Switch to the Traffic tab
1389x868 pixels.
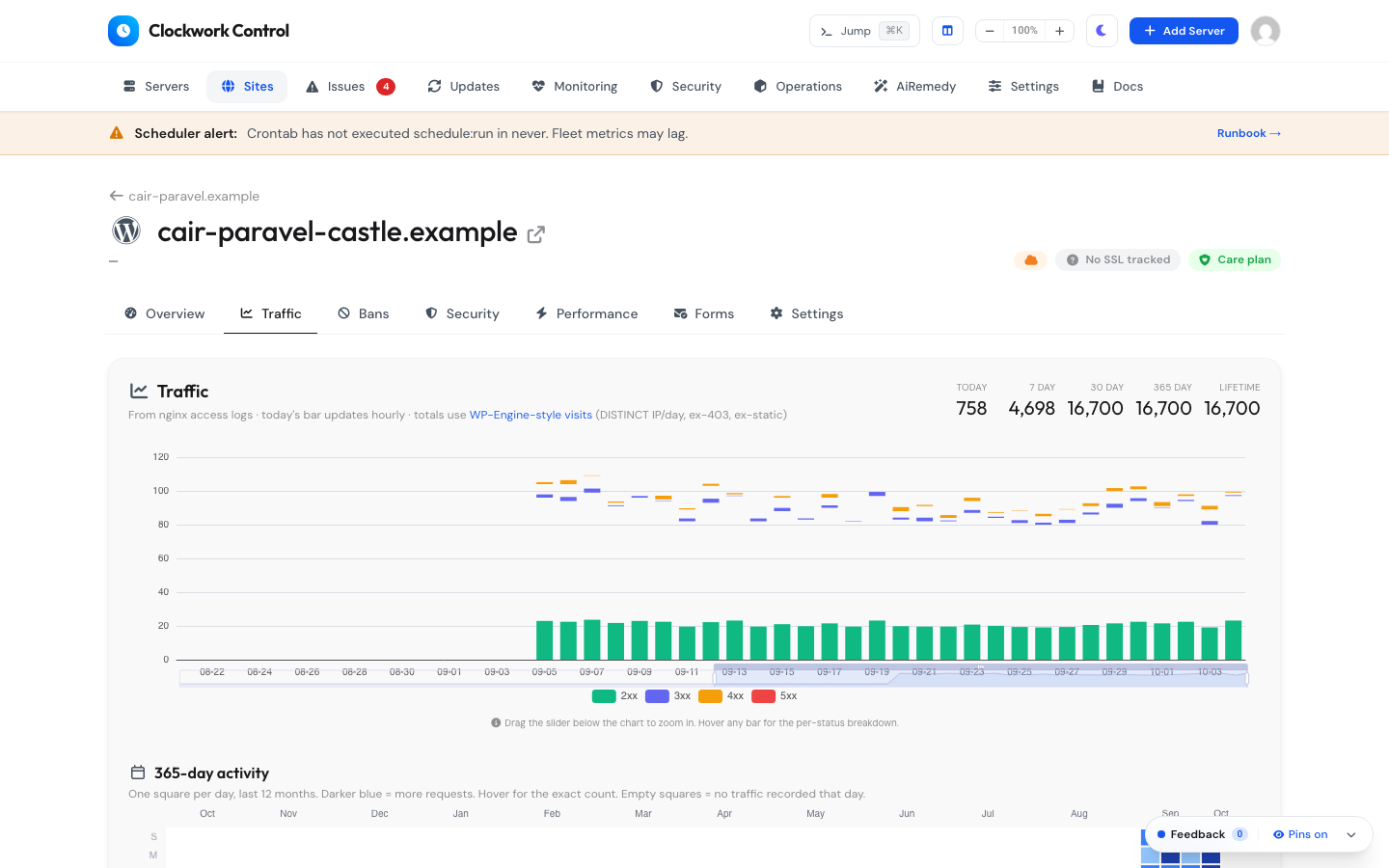(271, 313)
